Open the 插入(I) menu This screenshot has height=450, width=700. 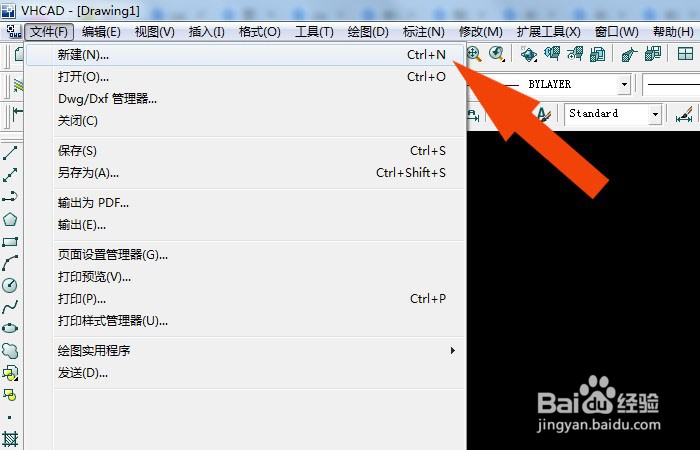pyautogui.click(x=206, y=32)
